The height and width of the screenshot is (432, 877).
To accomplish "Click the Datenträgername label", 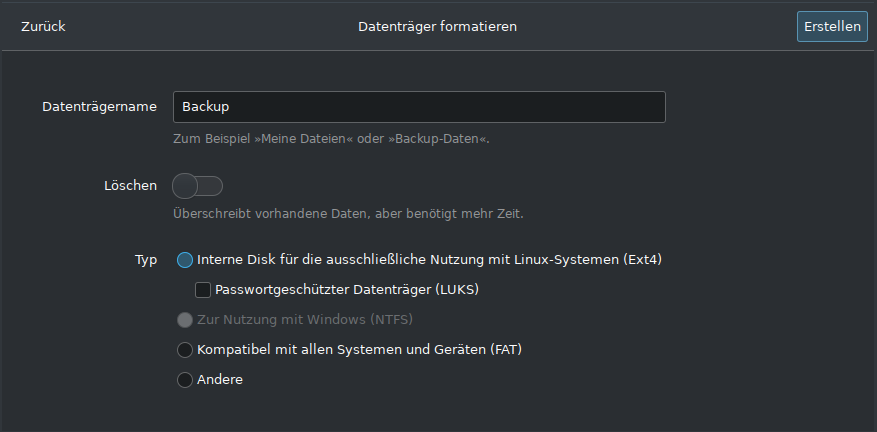I will click(100, 107).
